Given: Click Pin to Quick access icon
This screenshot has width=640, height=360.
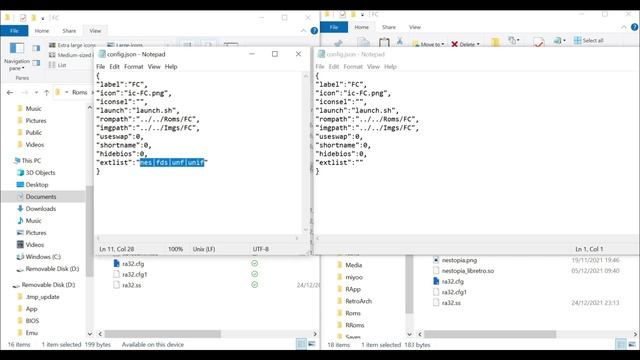Looking at the screenshot, I should (338, 43).
